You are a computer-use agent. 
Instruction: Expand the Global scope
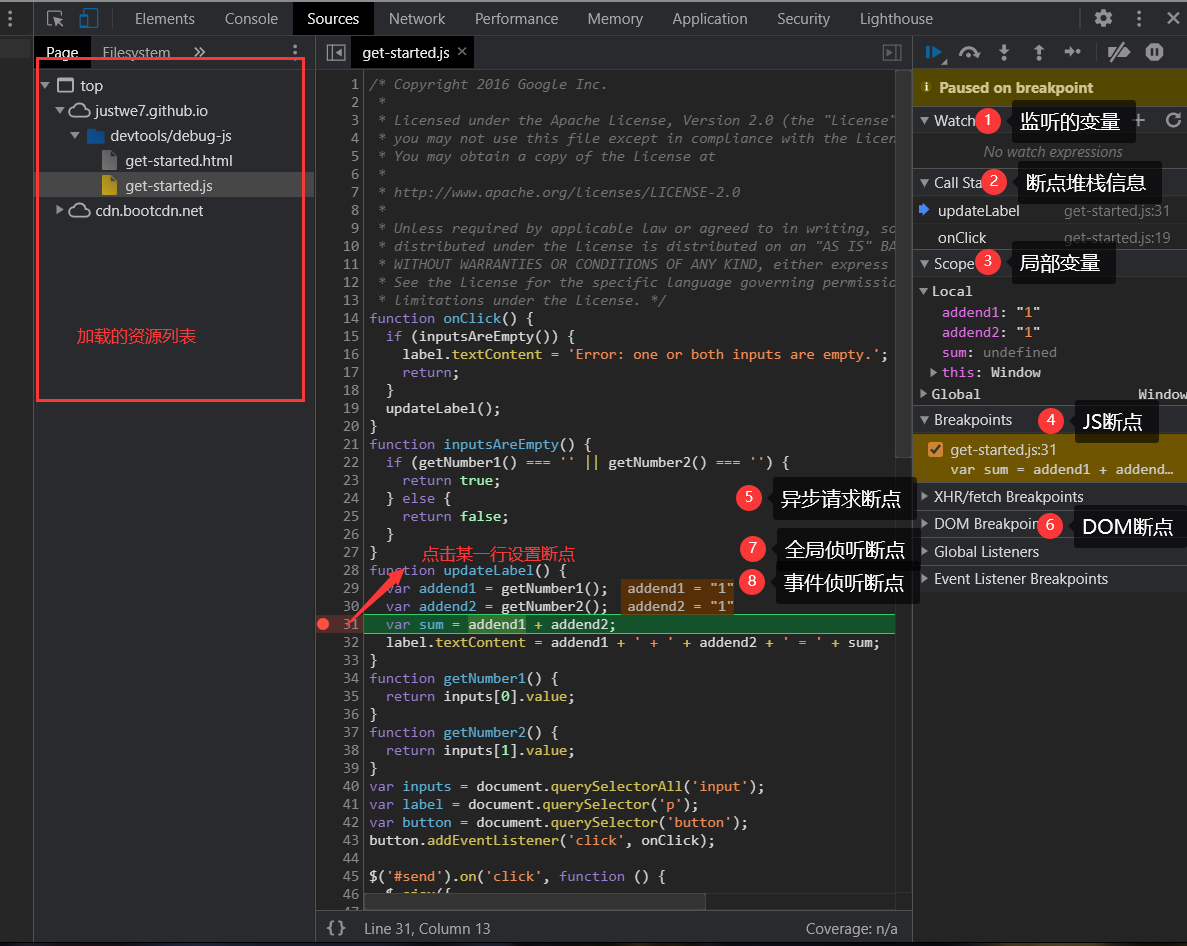[x=924, y=394]
